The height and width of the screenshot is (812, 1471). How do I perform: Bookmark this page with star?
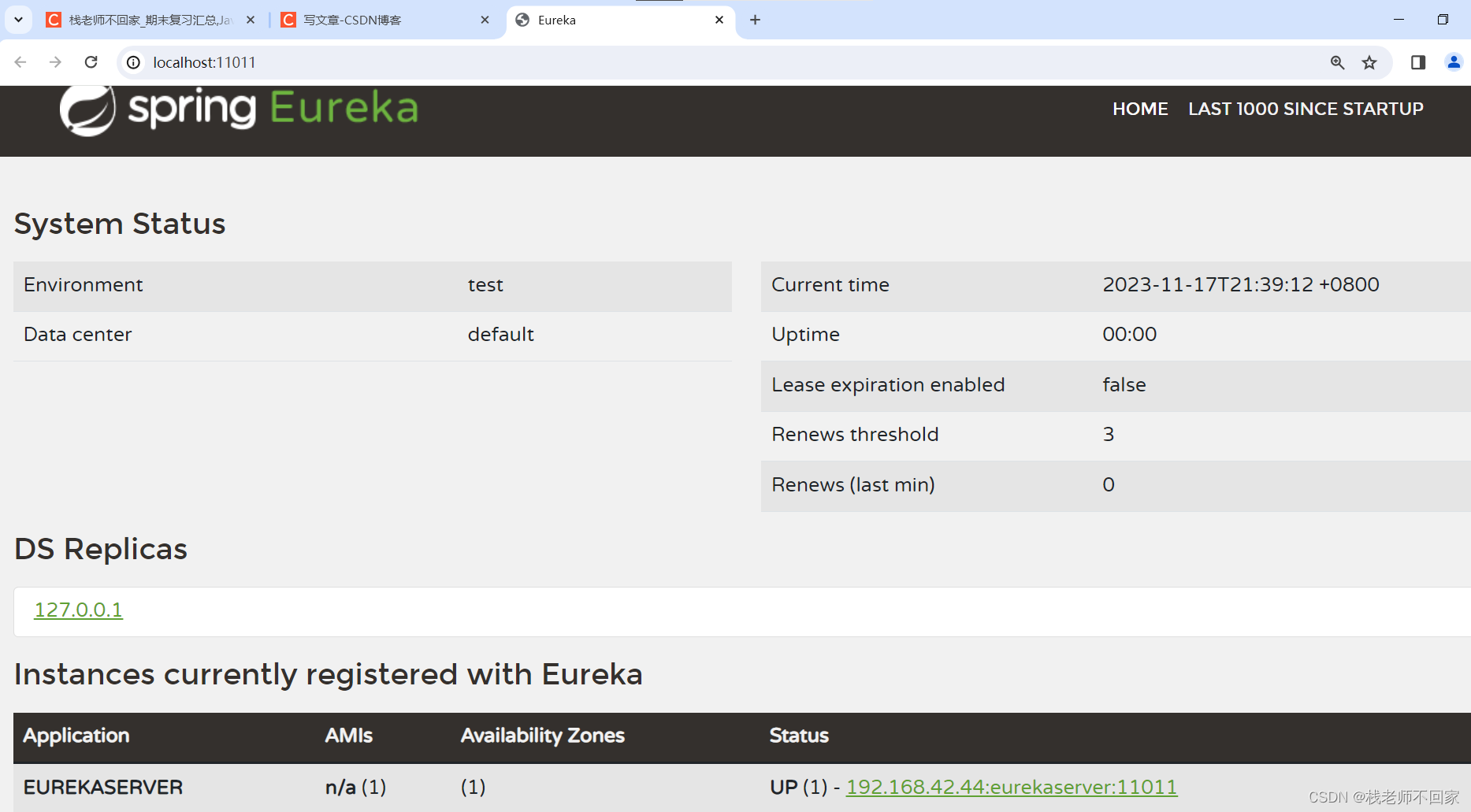tap(1369, 62)
